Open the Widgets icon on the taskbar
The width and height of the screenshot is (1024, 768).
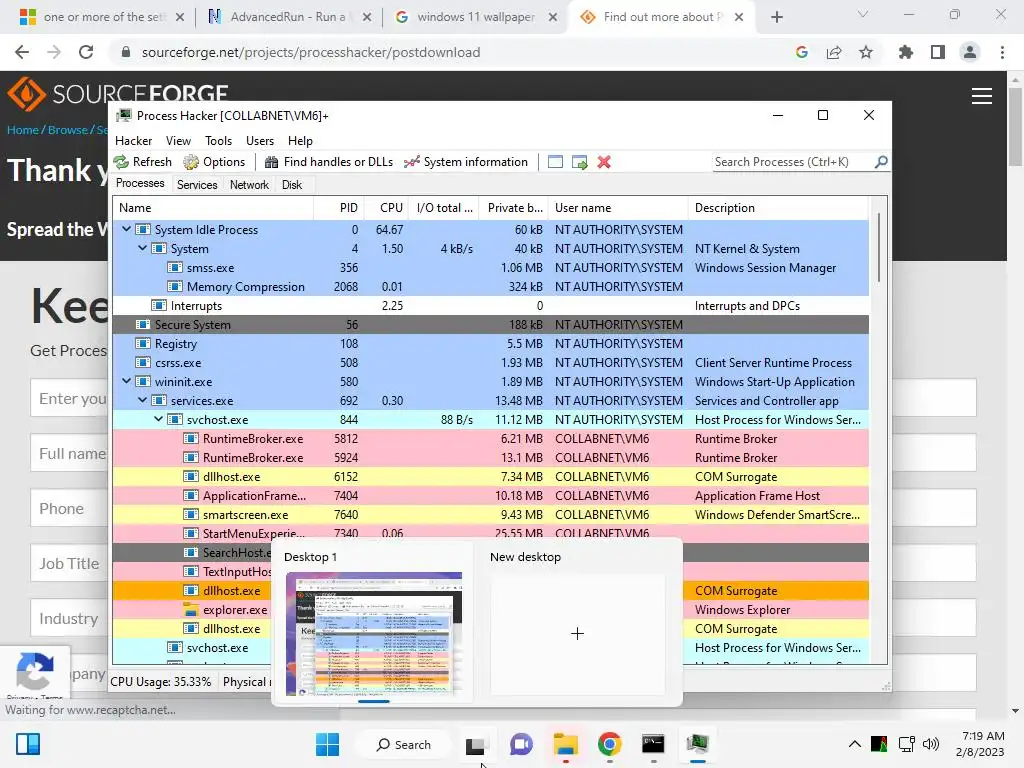click(28, 744)
